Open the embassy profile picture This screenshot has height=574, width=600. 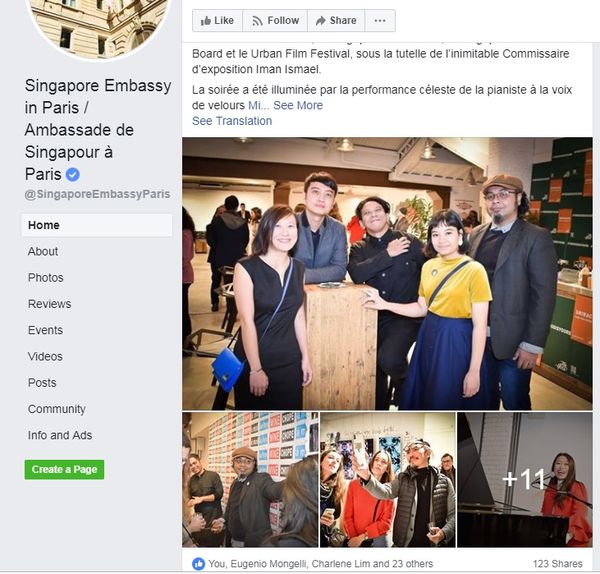click(99, 27)
